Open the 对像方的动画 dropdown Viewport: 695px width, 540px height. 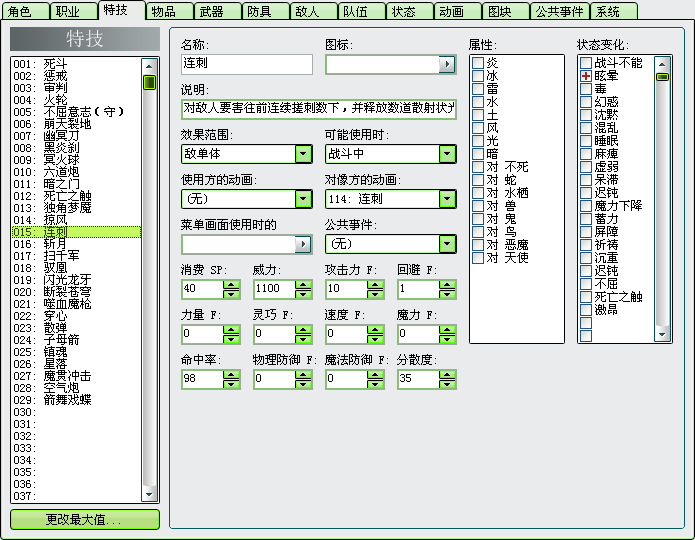coord(447,199)
